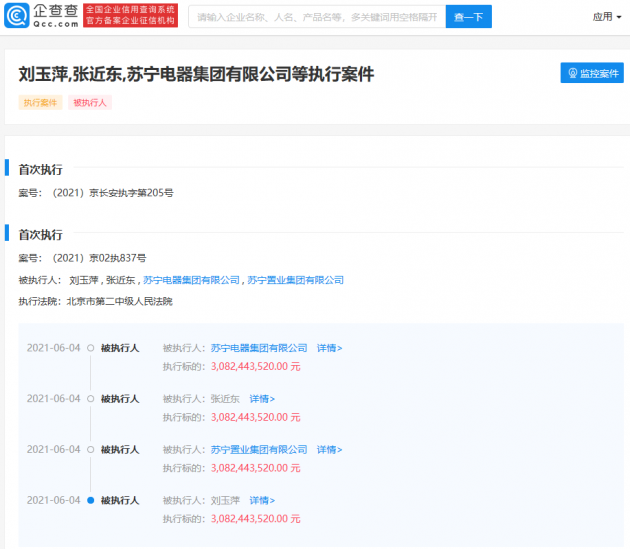Click case number (2021)京02执837号
Image resolution: width=630 pixels, height=549 pixels.
(99, 258)
